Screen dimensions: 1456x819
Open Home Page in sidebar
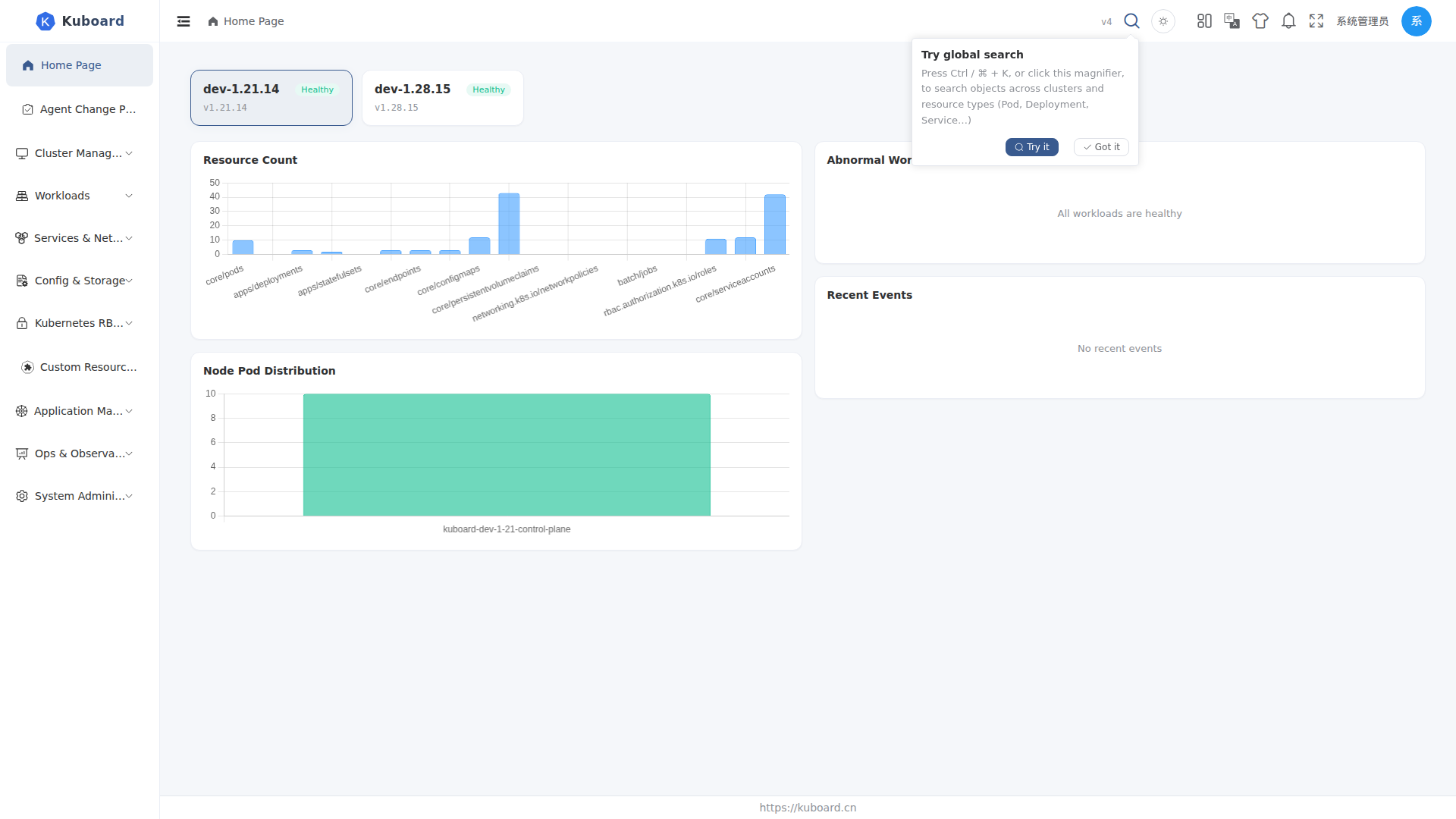[80, 65]
